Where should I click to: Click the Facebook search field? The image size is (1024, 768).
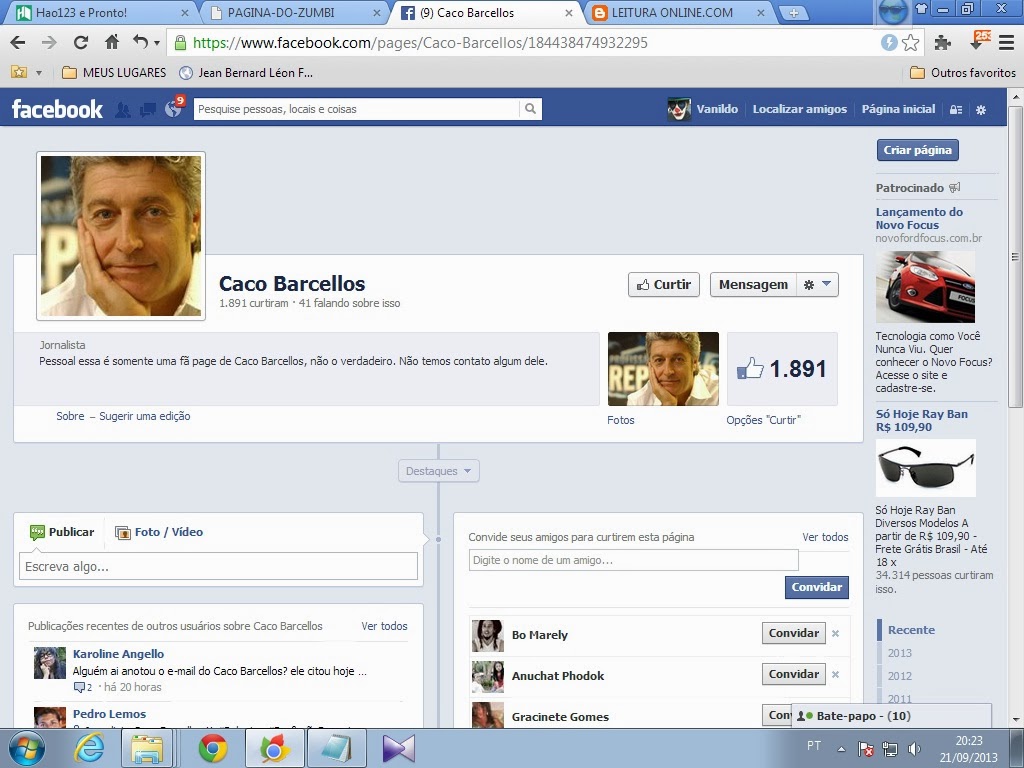click(357, 109)
